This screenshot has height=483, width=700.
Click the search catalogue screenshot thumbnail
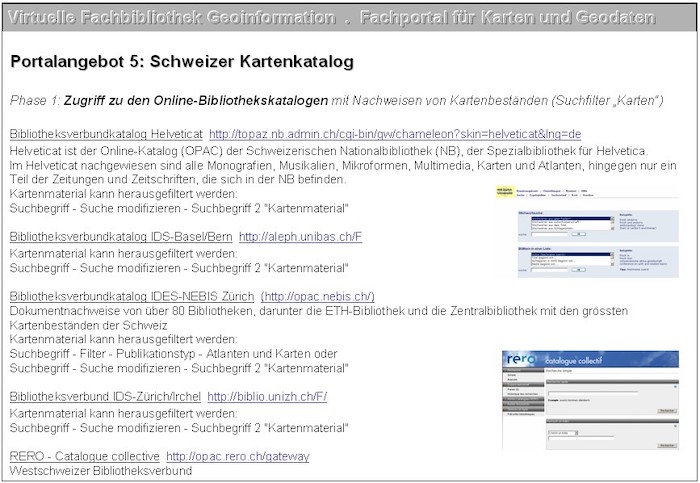coord(588,232)
